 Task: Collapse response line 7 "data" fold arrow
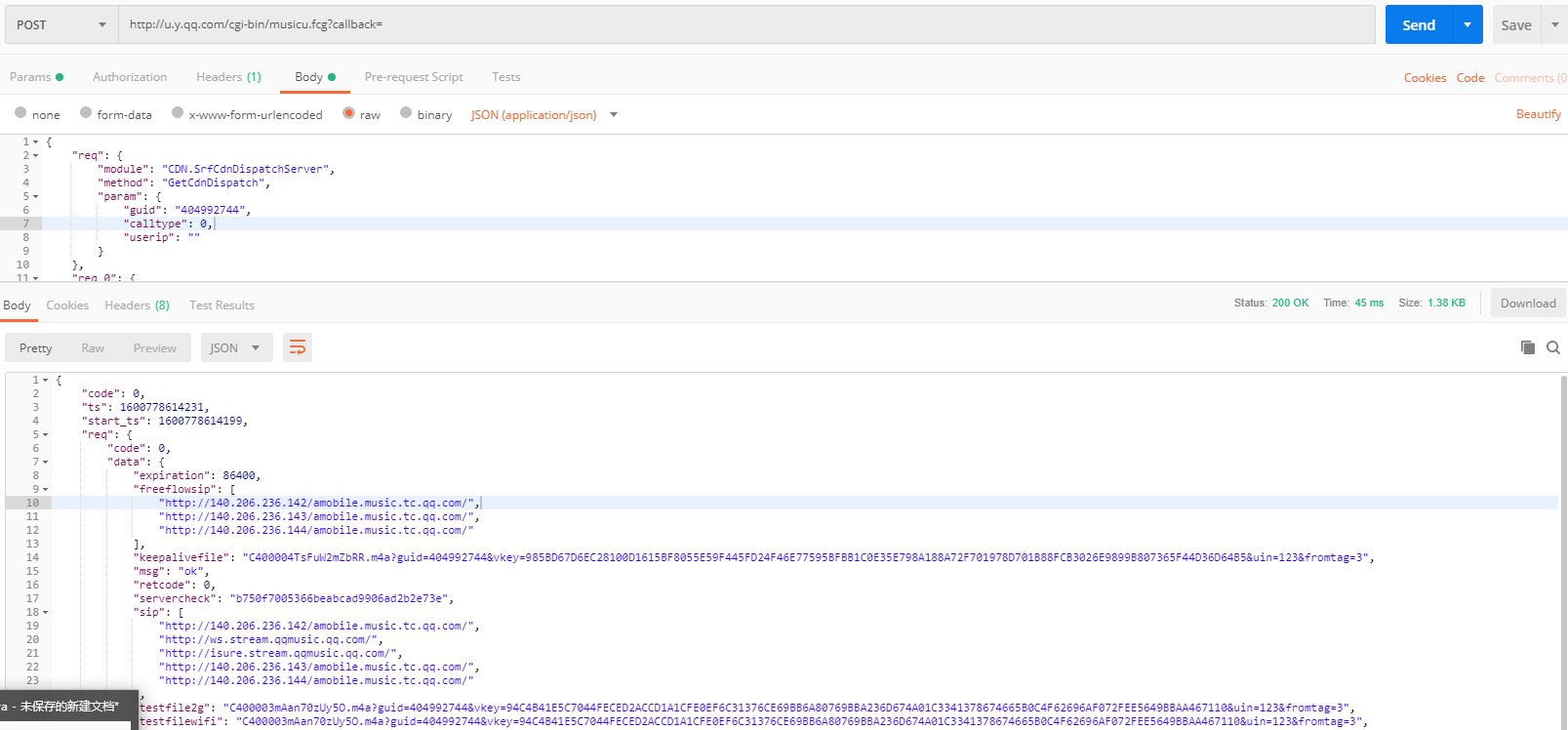pos(45,462)
